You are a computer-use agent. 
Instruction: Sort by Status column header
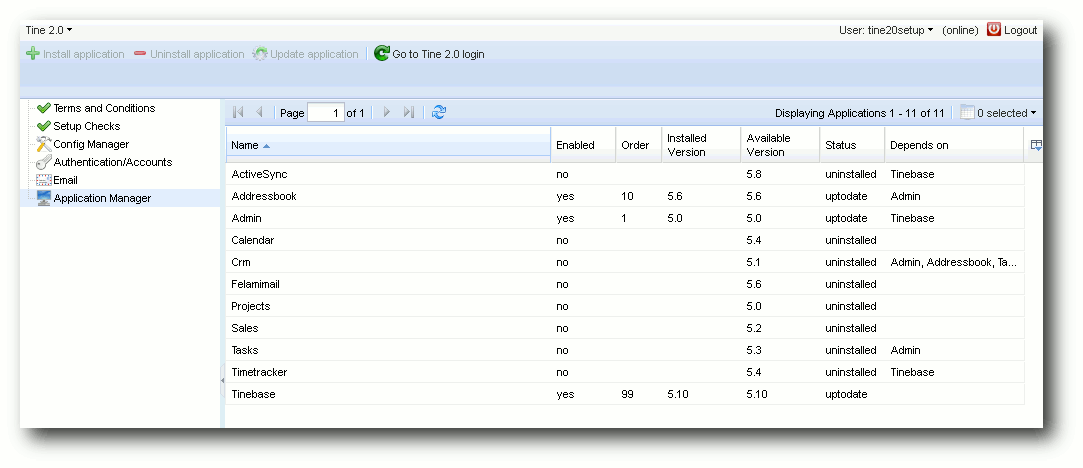[x=852, y=145]
